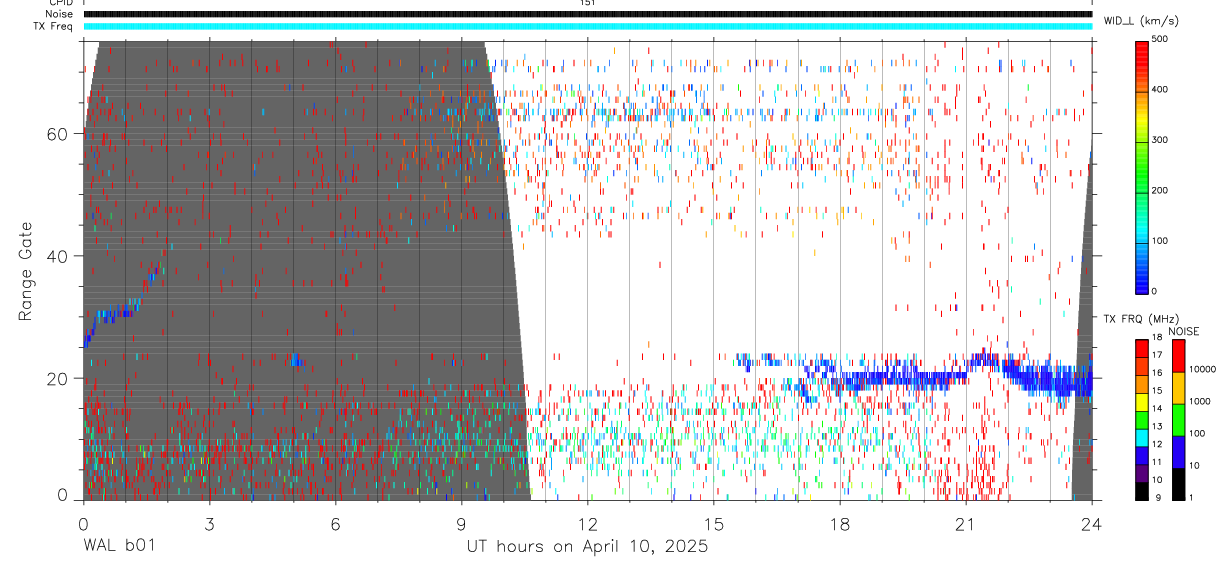
Task: Click the 60 tick on the Range Gate axis
Action: coord(58,133)
